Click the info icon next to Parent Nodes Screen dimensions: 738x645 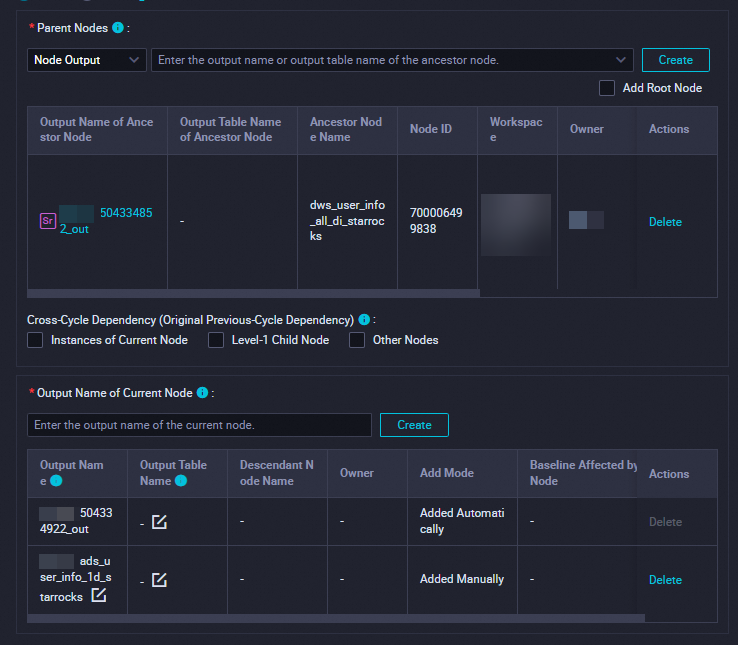(118, 28)
